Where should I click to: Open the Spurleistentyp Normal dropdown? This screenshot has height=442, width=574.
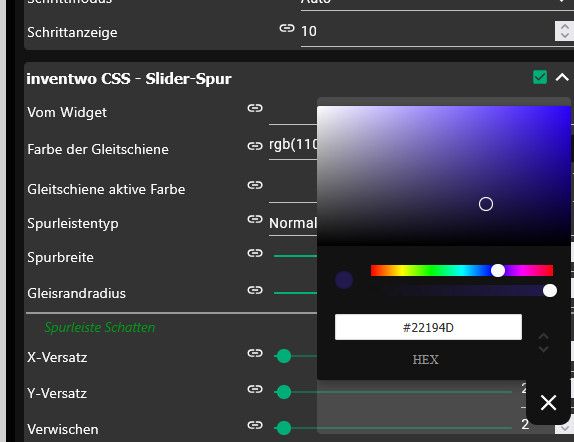[x=293, y=224]
